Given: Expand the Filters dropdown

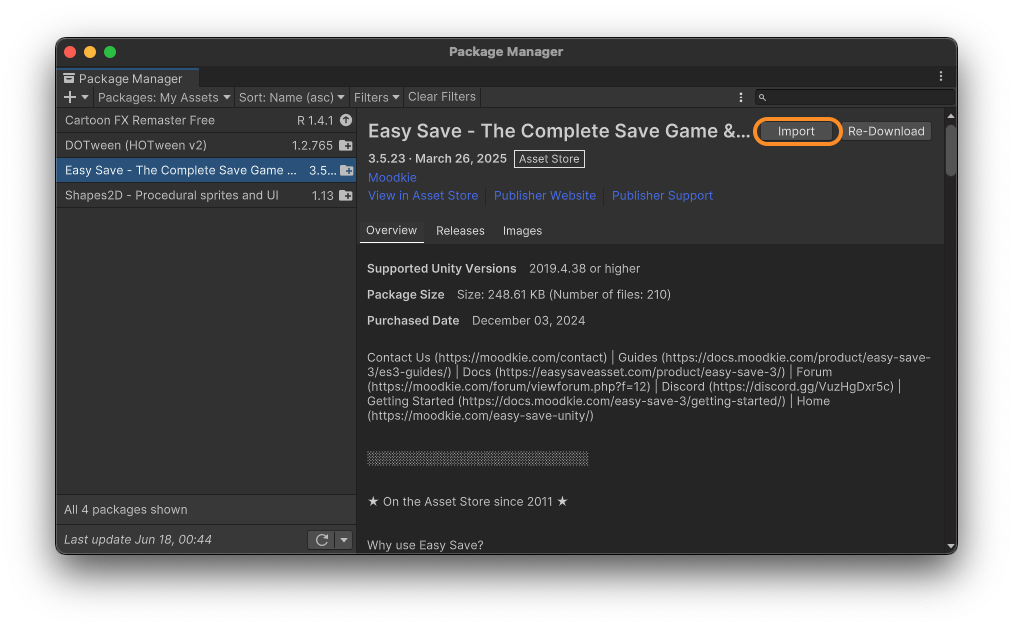Looking at the screenshot, I should [x=377, y=97].
